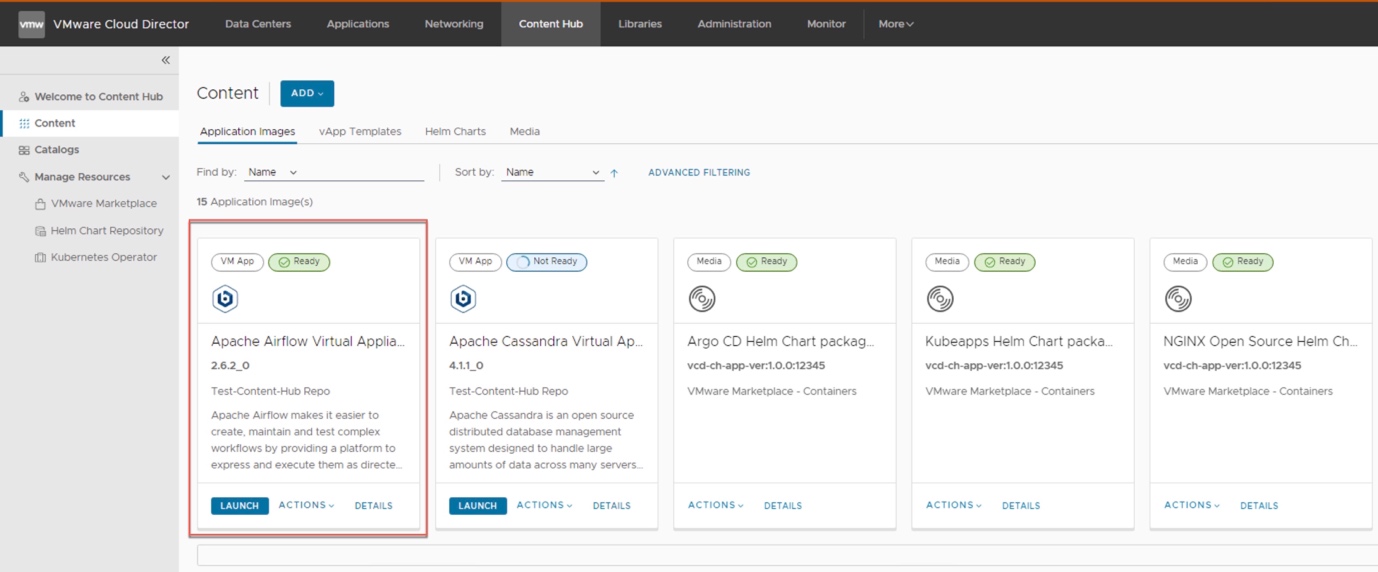Open the ADD dropdown button
Viewport: 1378px width, 572px height.
307,93
